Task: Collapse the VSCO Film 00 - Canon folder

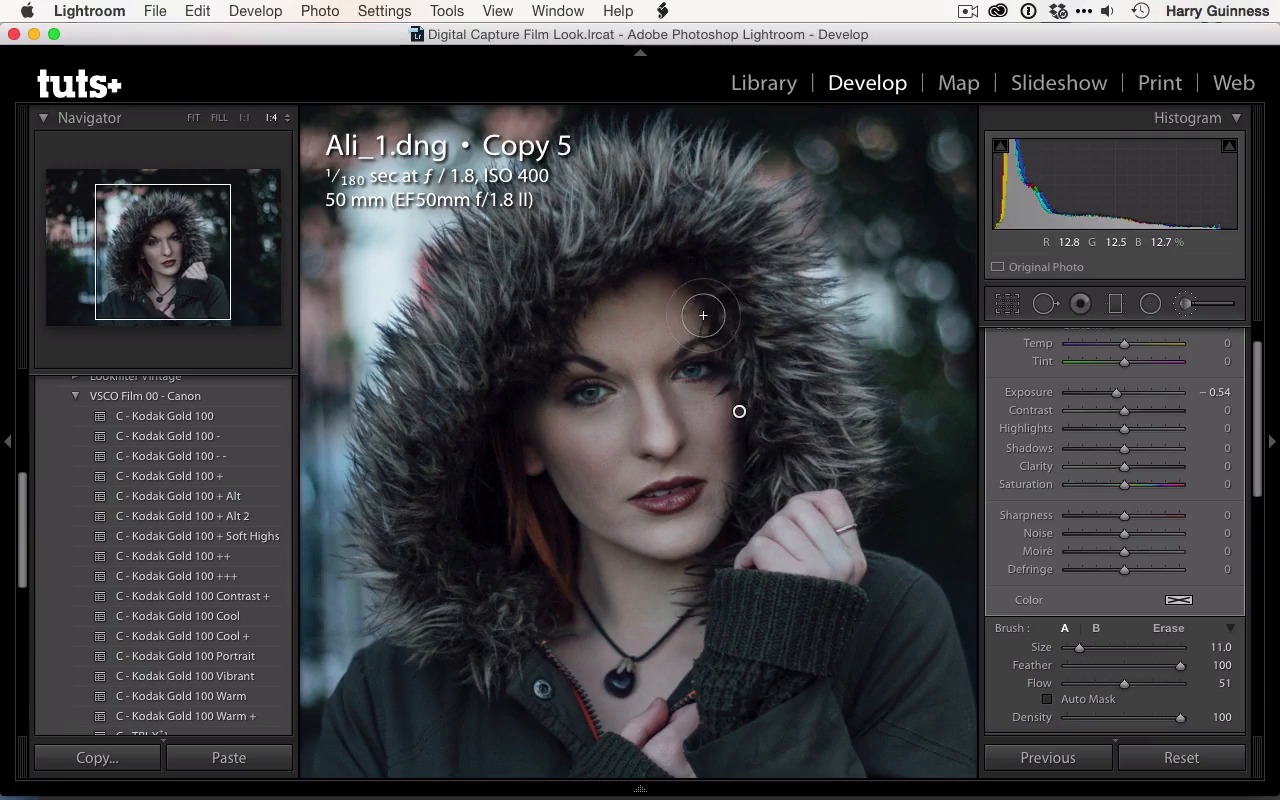Action: click(x=75, y=396)
